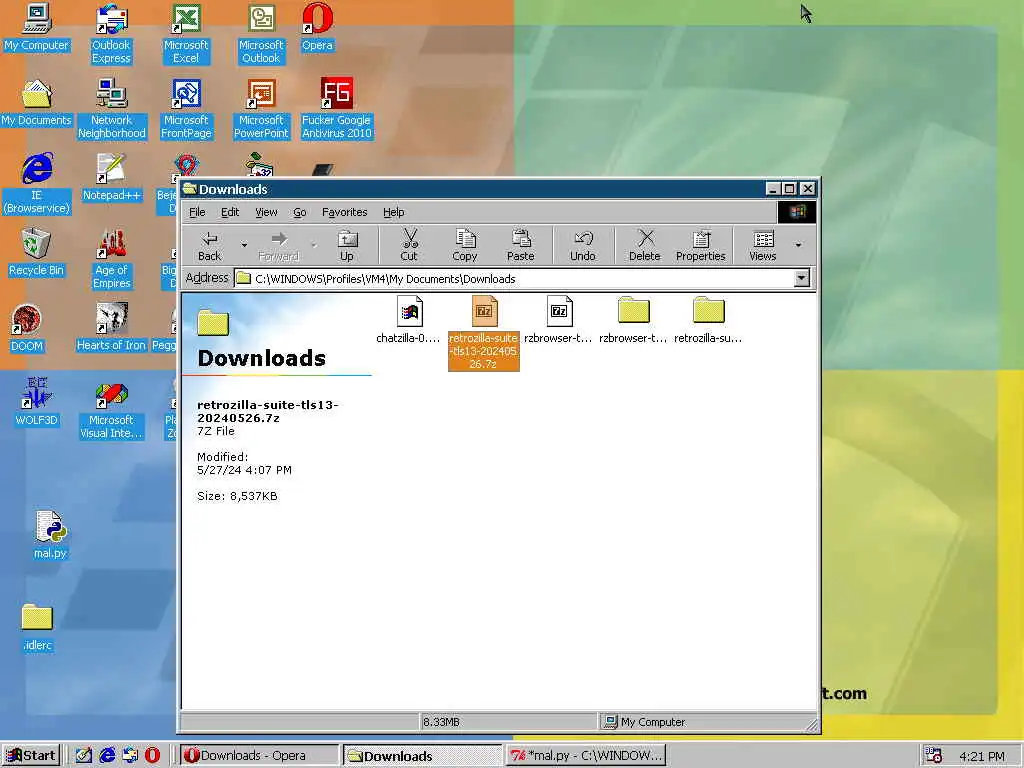
Task: Select rzbrowser 7z archive file
Action: pyautogui.click(x=558, y=320)
